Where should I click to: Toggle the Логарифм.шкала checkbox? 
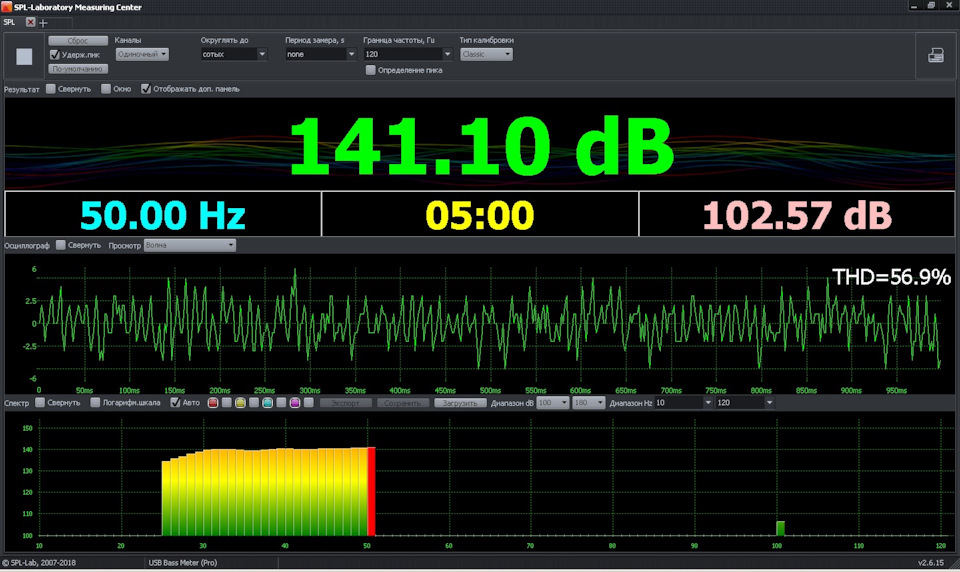(x=95, y=402)
